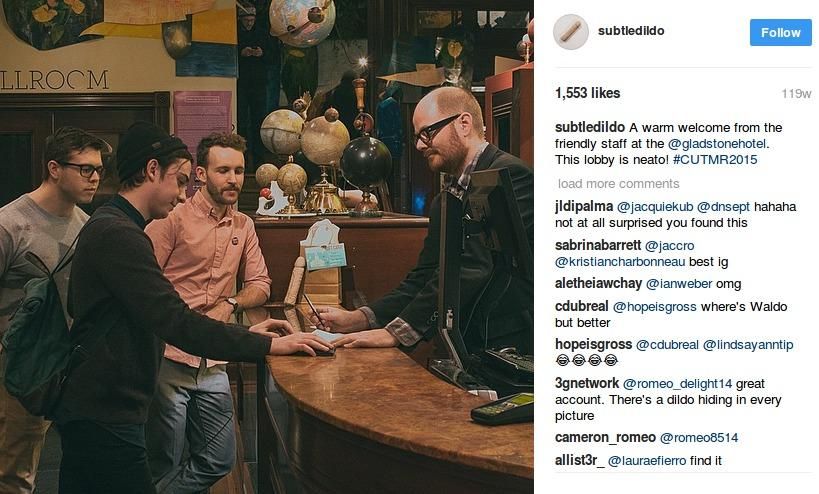Screen dimensions: 819x494
Task: Click the hotel lobby post photo
Action: pyautogui.click(x=267, y=247)
